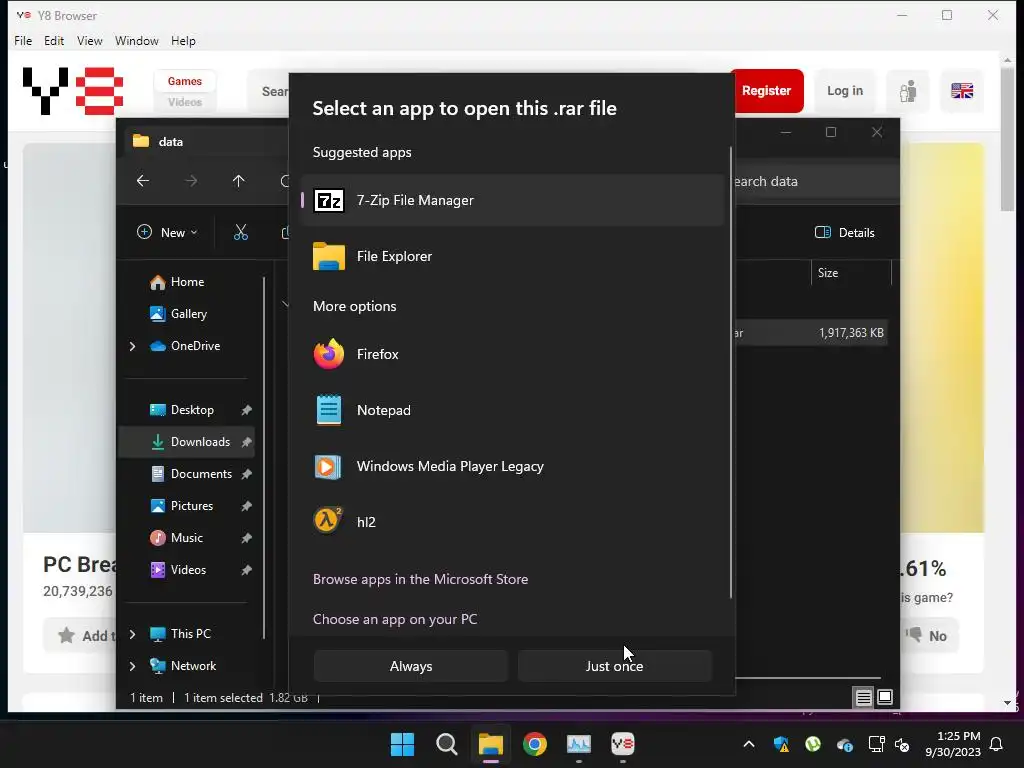Pick Firefox from More options

coord(513,354)
